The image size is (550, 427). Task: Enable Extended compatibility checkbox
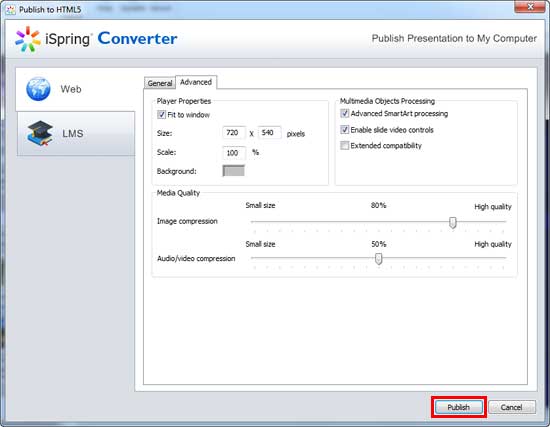[344, 145]
